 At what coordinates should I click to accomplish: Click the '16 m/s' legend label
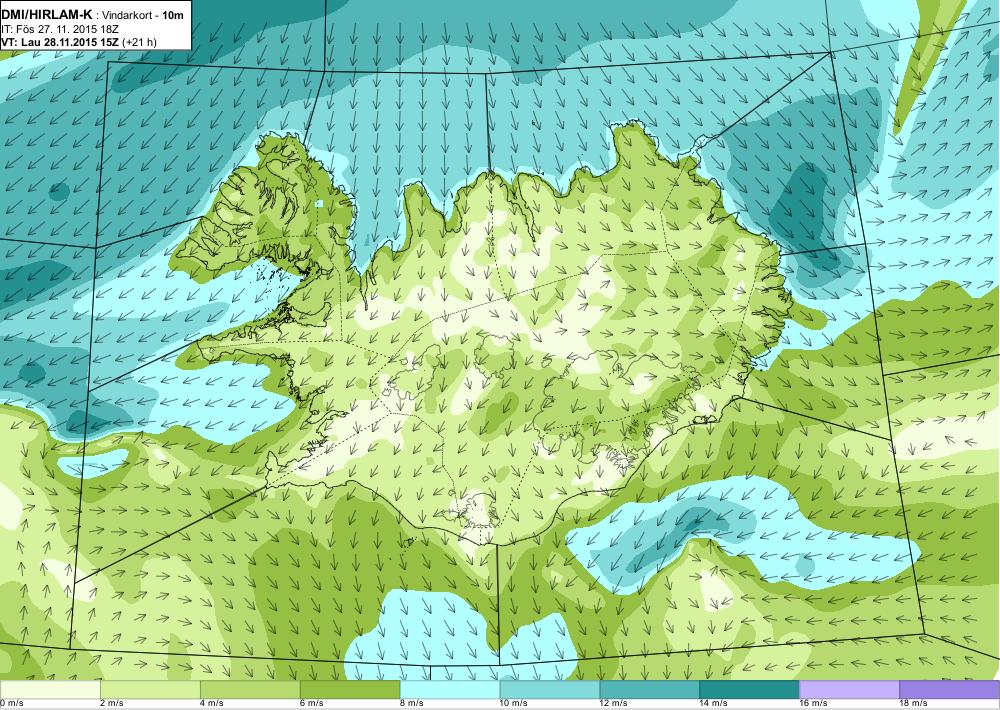(x=813, y=704)
